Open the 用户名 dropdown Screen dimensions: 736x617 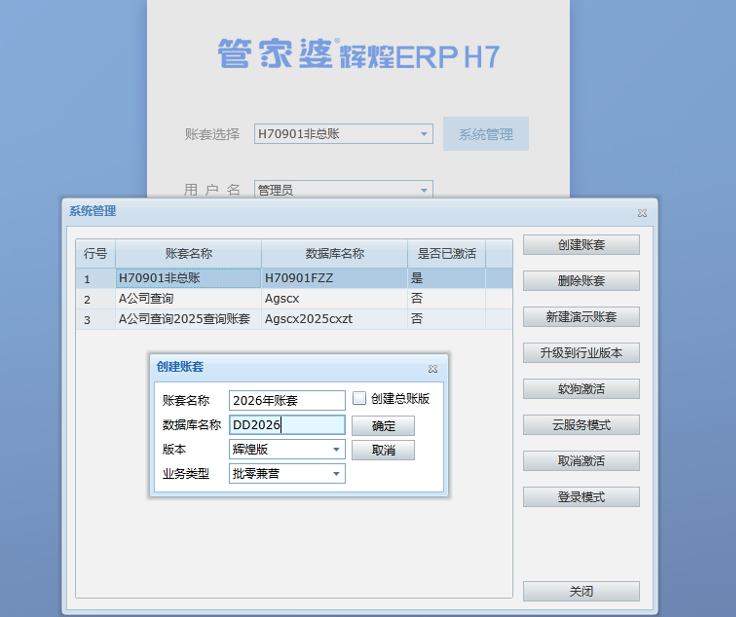click(424, 190)
